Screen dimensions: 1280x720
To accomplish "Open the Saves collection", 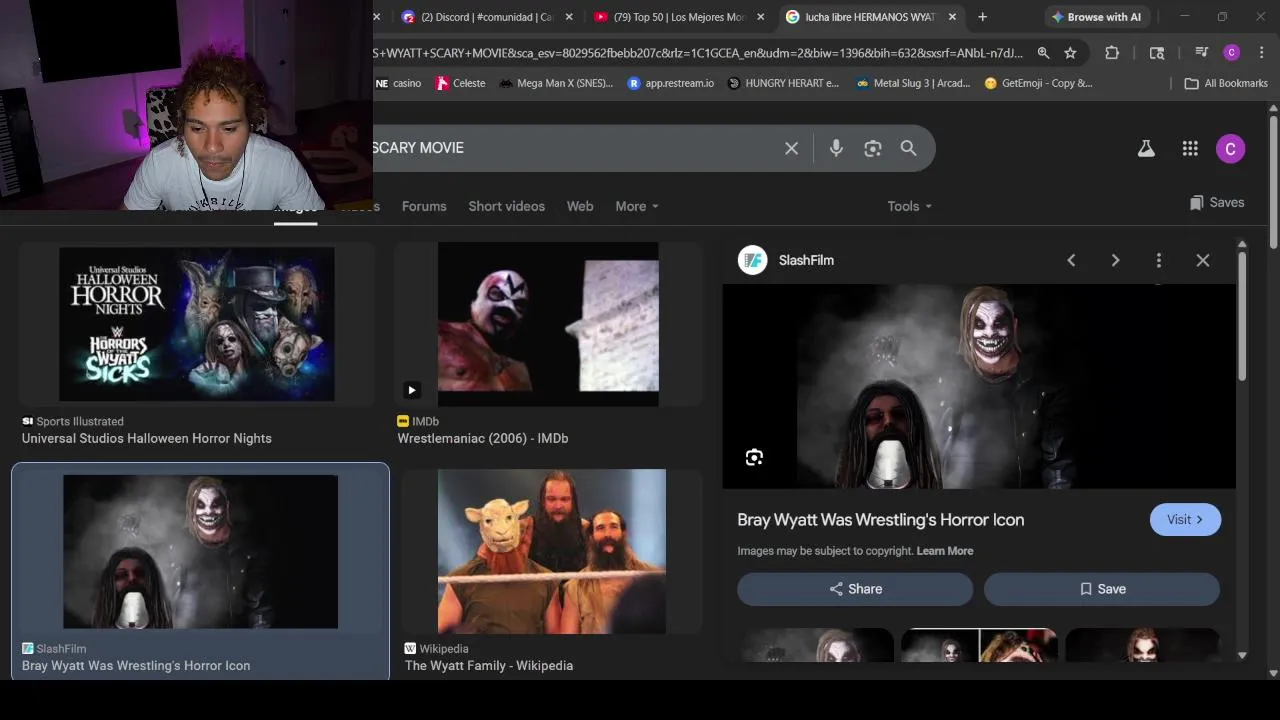I will pyautogui.click(x=1217, y=202).
